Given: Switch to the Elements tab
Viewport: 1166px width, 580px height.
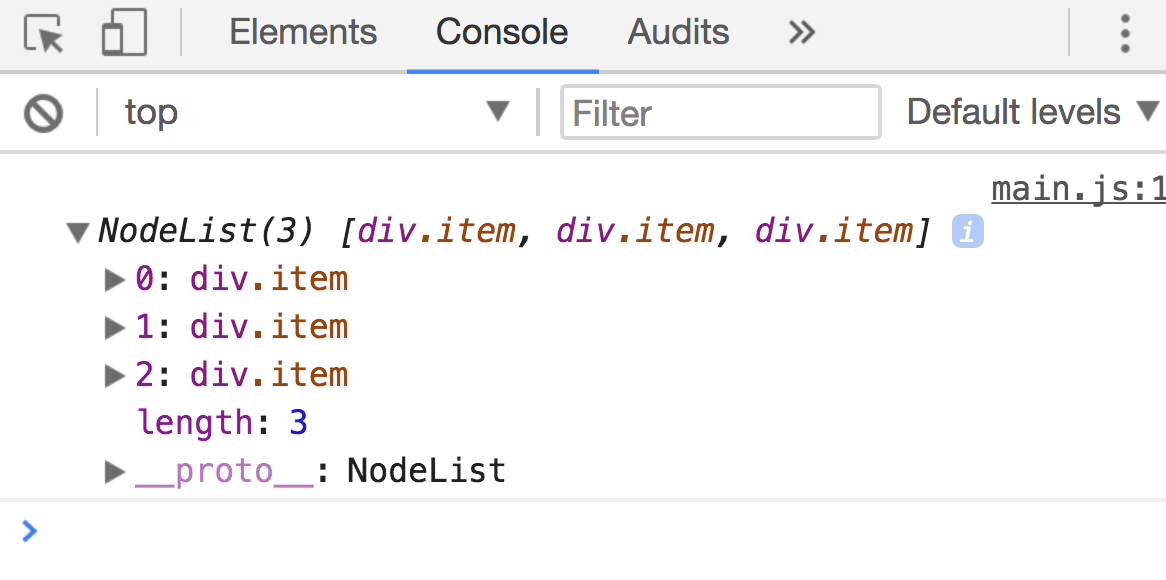Looking at the screenshot, I should point(302,31).
